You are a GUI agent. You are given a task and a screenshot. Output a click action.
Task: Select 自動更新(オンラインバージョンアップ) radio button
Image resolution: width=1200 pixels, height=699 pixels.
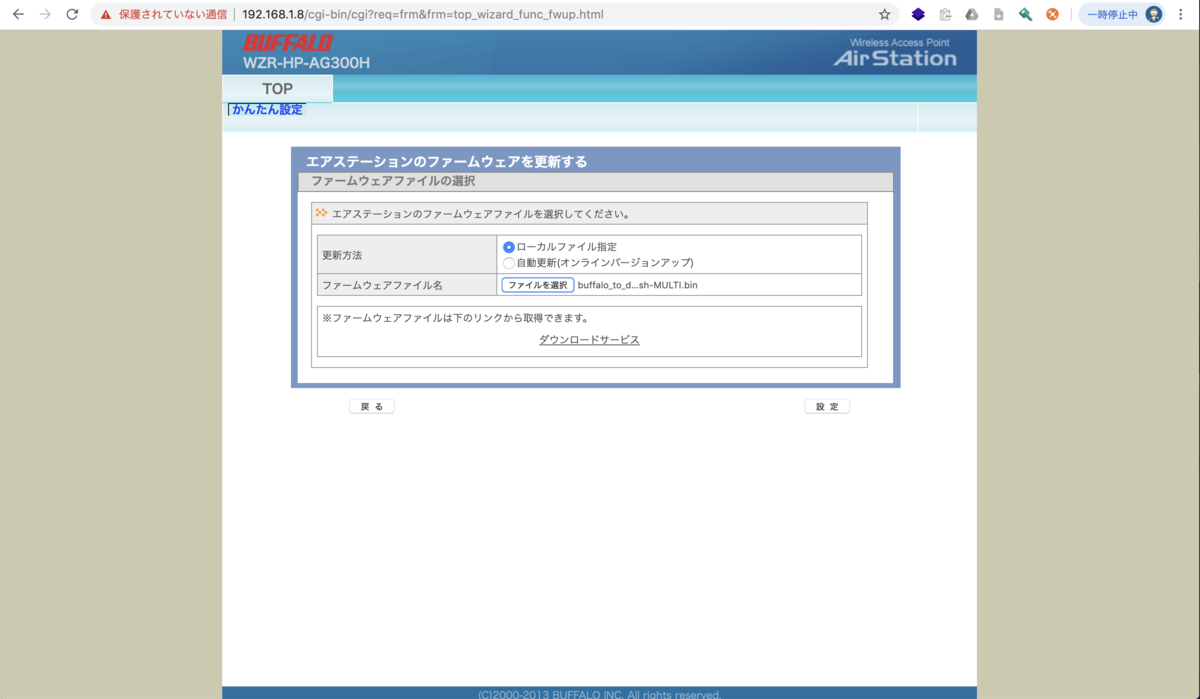[x=509, y=263]
